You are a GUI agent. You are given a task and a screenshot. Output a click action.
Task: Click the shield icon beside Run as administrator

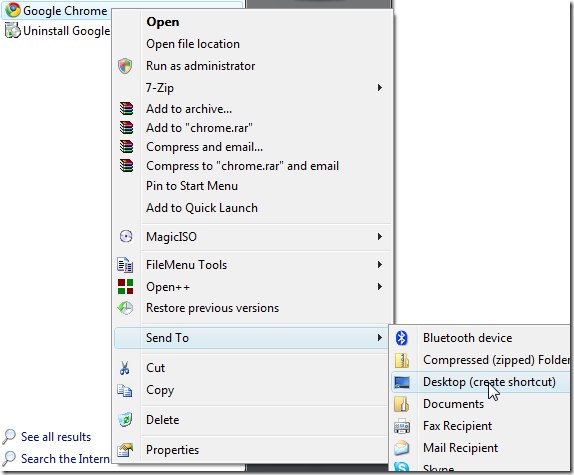pos(125,66)
